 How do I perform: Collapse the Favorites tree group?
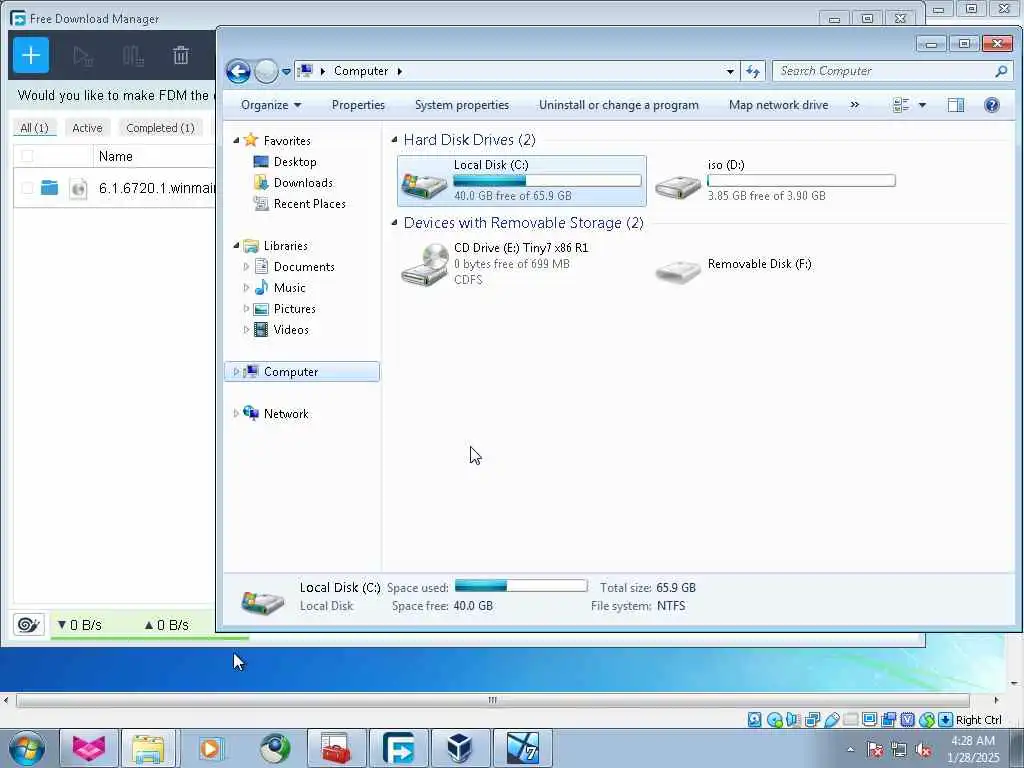click(x=236, y=140)
